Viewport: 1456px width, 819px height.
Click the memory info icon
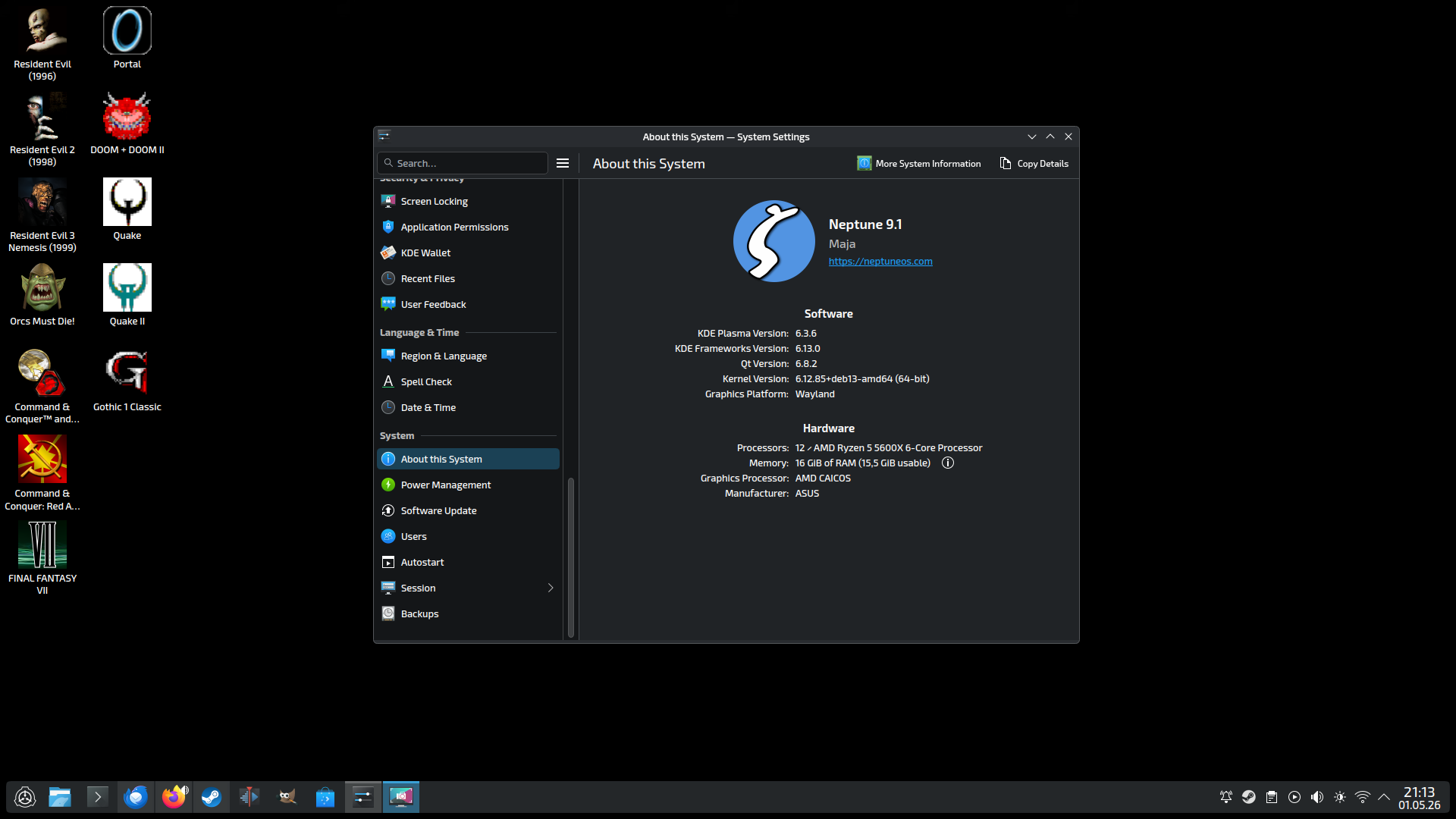coord(948,463)
